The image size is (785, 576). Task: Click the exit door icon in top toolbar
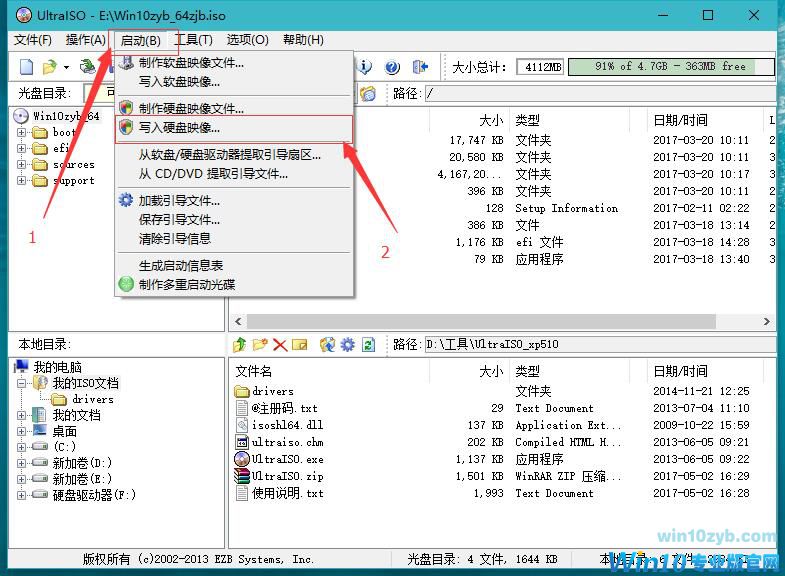pyautogui.click(x=420, y=67)
